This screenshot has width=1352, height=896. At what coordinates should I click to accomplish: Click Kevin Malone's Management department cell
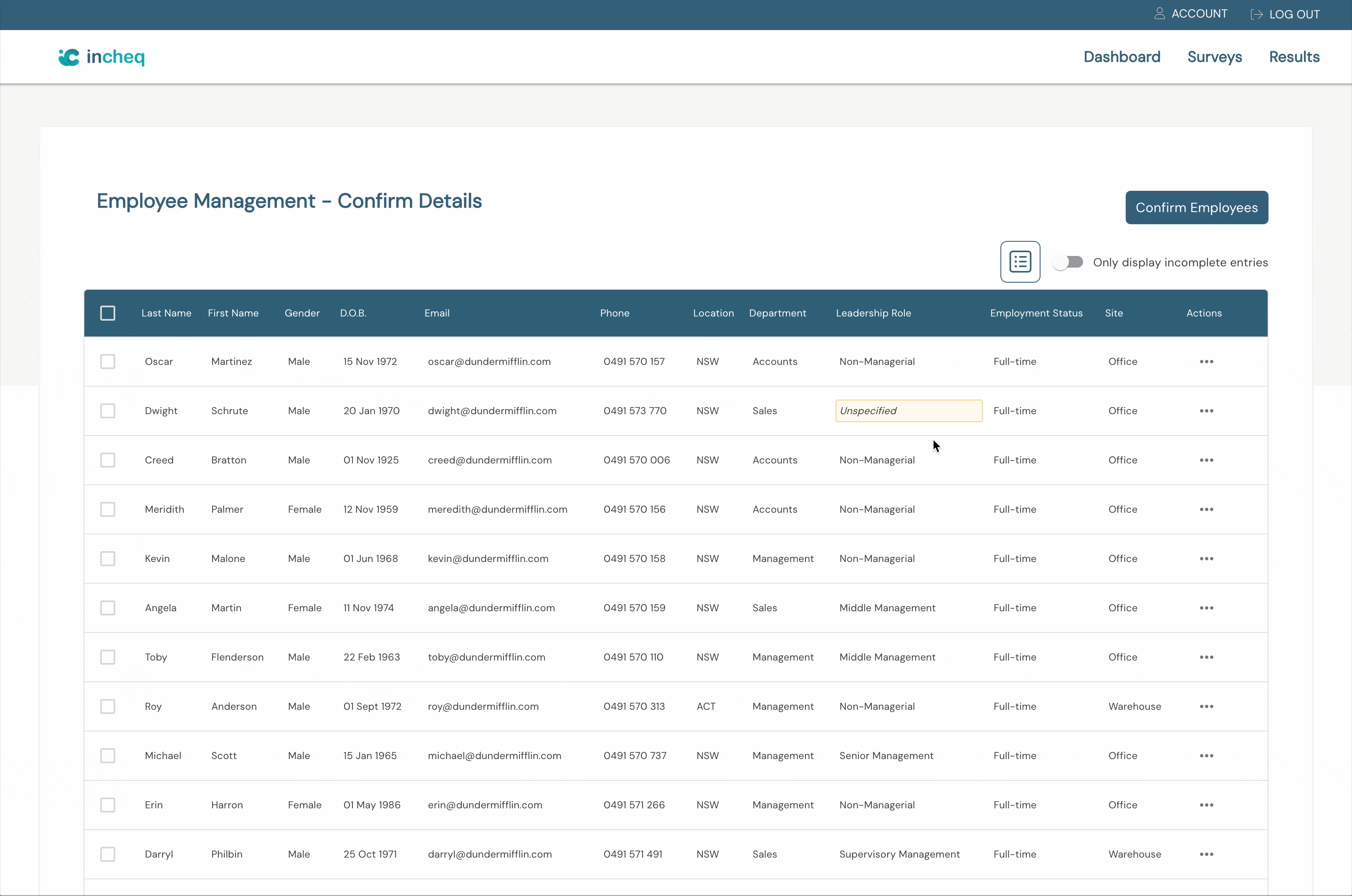tap(783, 558)
